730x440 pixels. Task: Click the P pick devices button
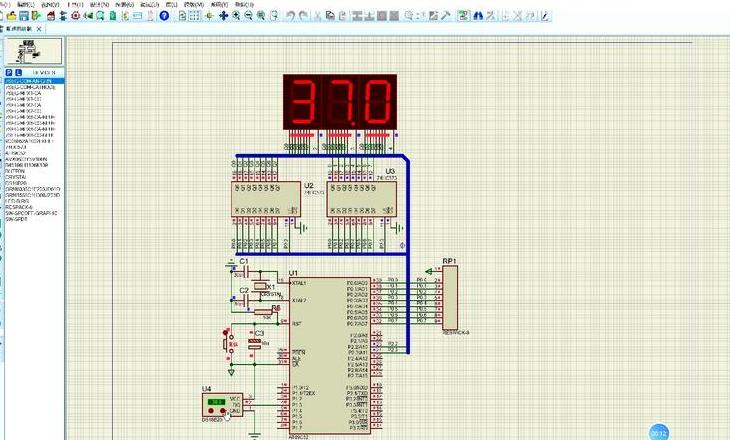[x=9, y=73]
